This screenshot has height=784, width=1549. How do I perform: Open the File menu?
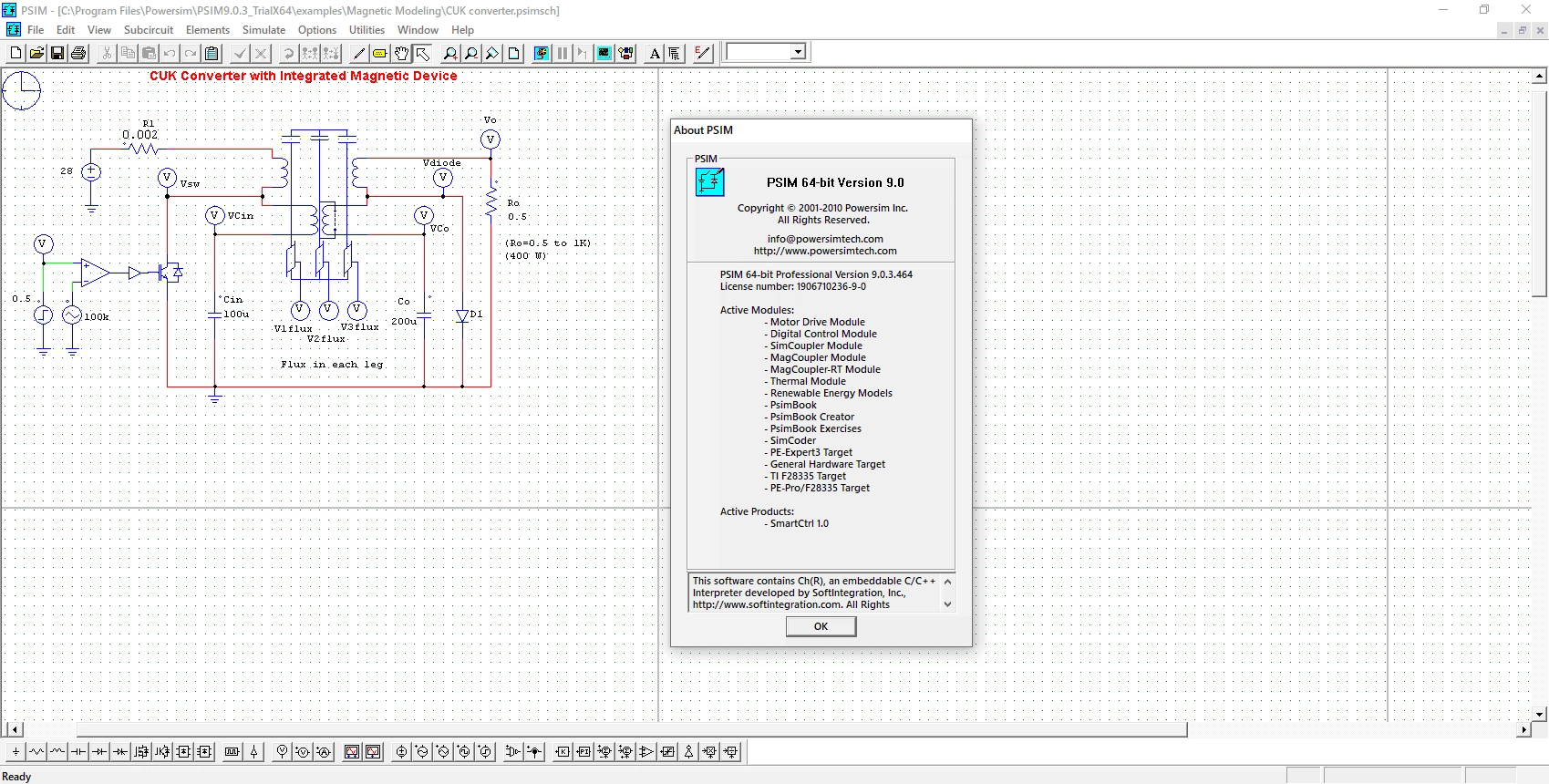(x=36, y=30)
